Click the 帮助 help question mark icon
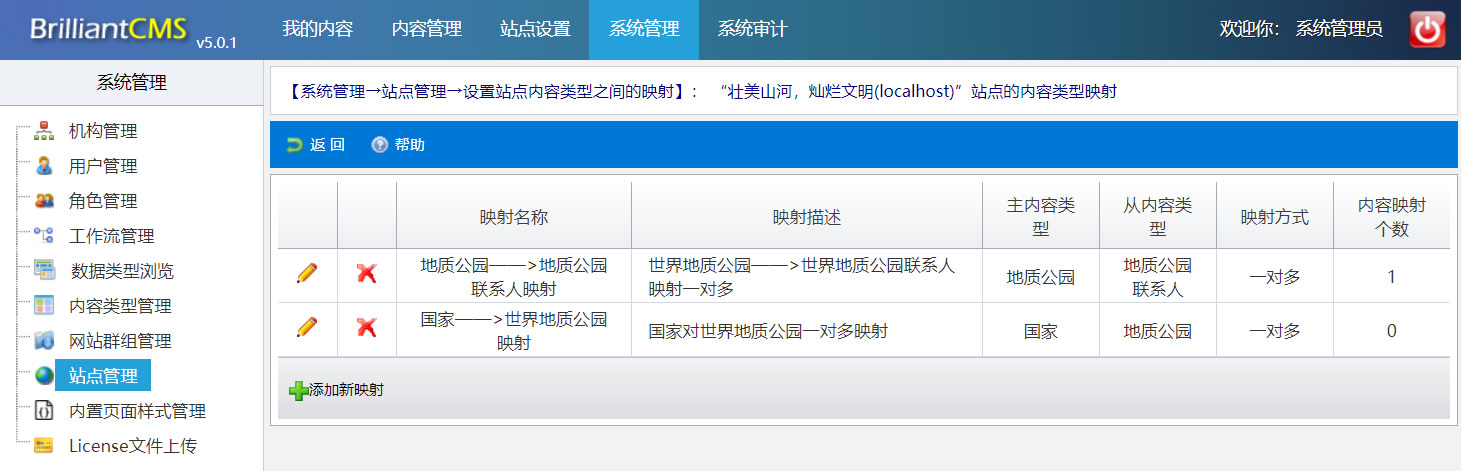Viewport: 1461px width, 471px height. point(379,145)
